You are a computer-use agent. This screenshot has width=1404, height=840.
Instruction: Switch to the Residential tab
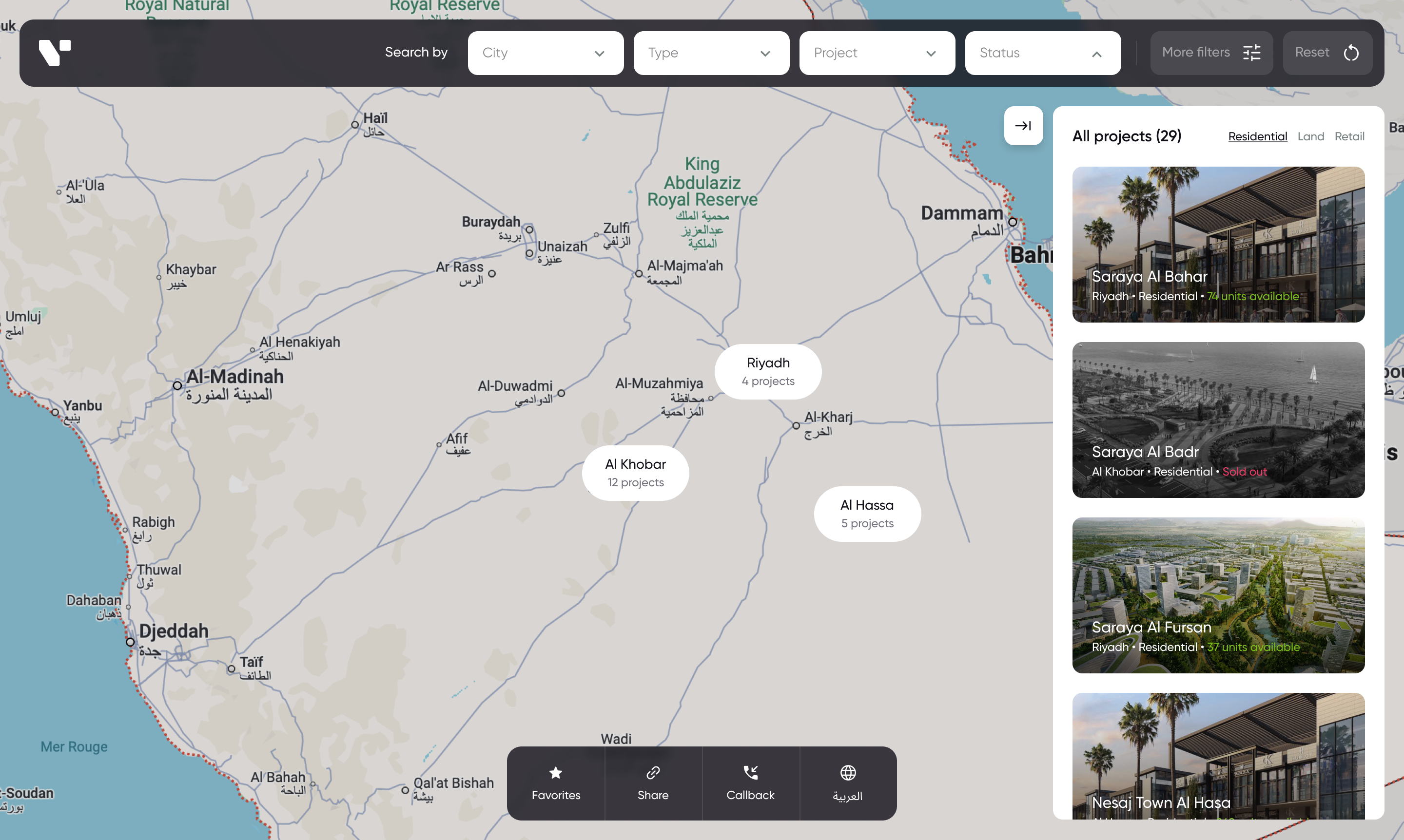[x=1257, y=136]
